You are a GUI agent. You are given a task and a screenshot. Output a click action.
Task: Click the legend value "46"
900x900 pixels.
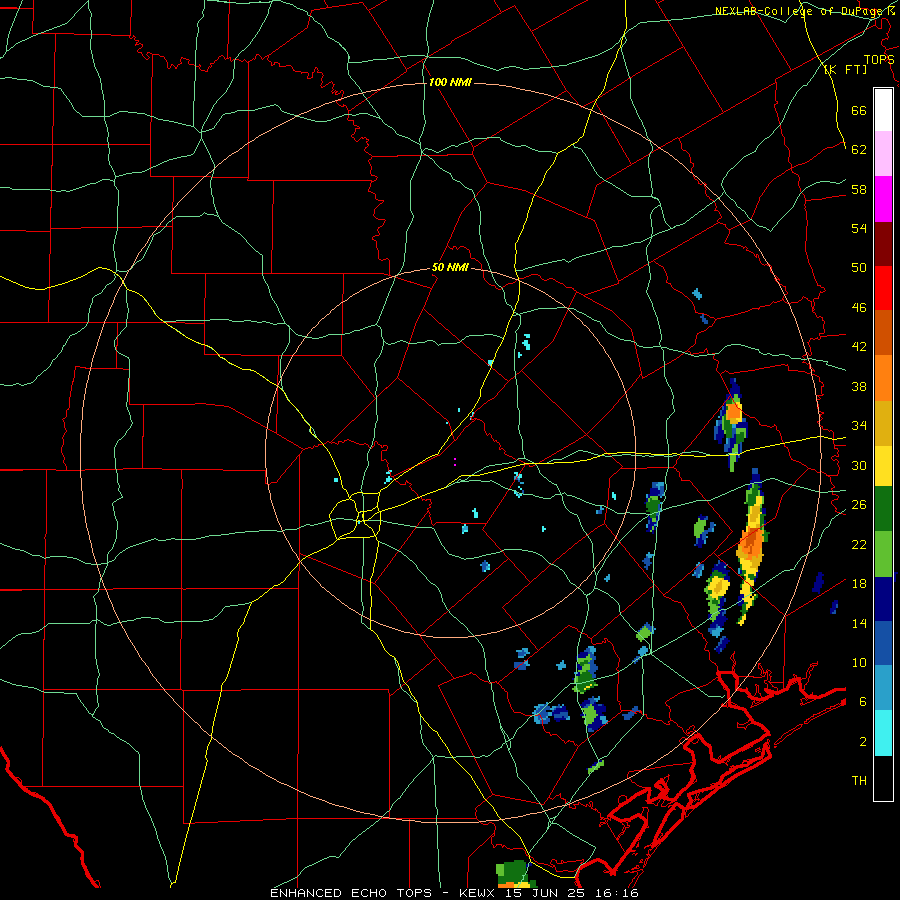coord(859,308)
